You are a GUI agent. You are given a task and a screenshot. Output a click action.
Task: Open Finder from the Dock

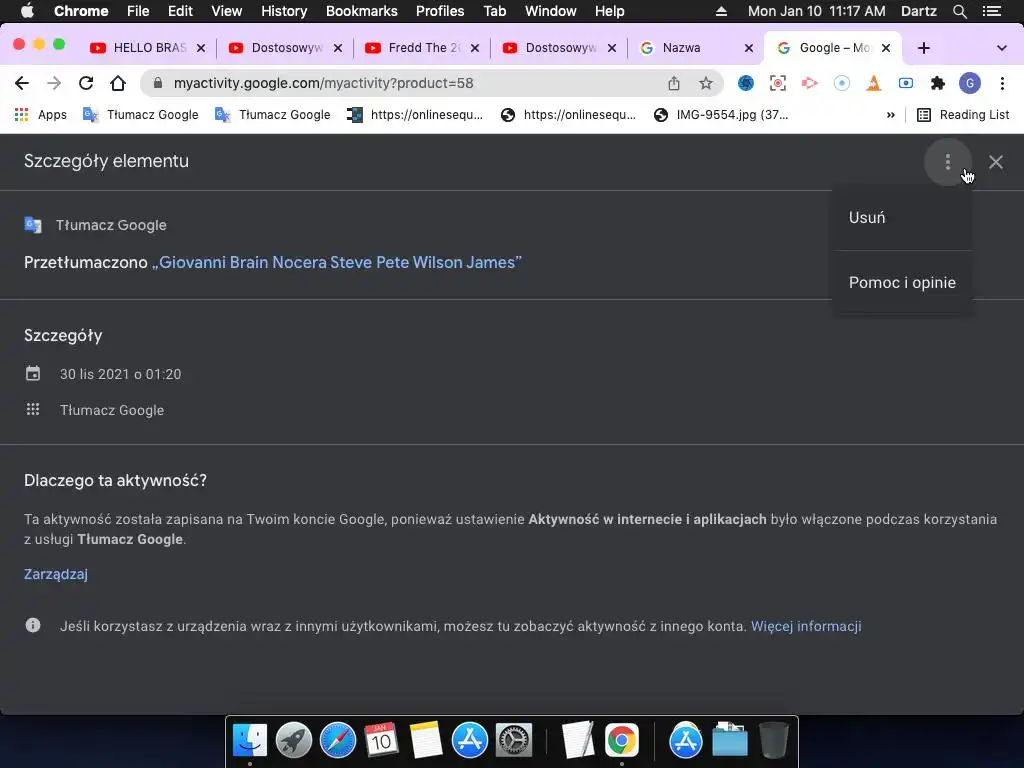(x=250, y=741)
